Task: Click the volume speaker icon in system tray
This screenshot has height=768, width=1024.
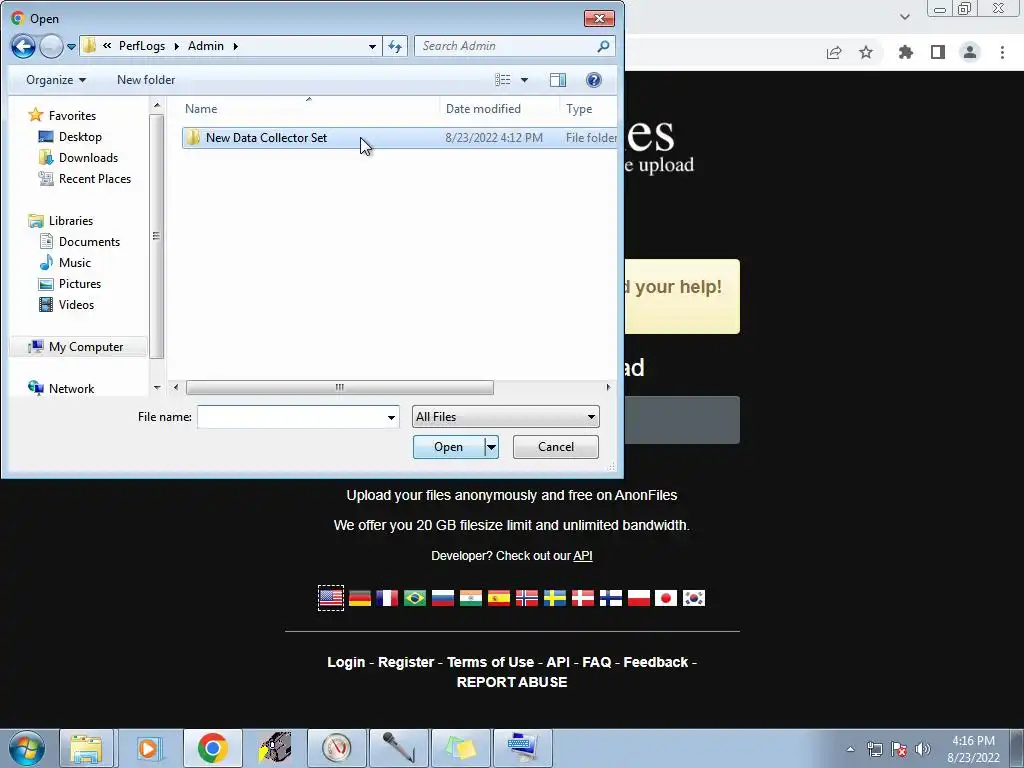Action: [x=922, y=749]
